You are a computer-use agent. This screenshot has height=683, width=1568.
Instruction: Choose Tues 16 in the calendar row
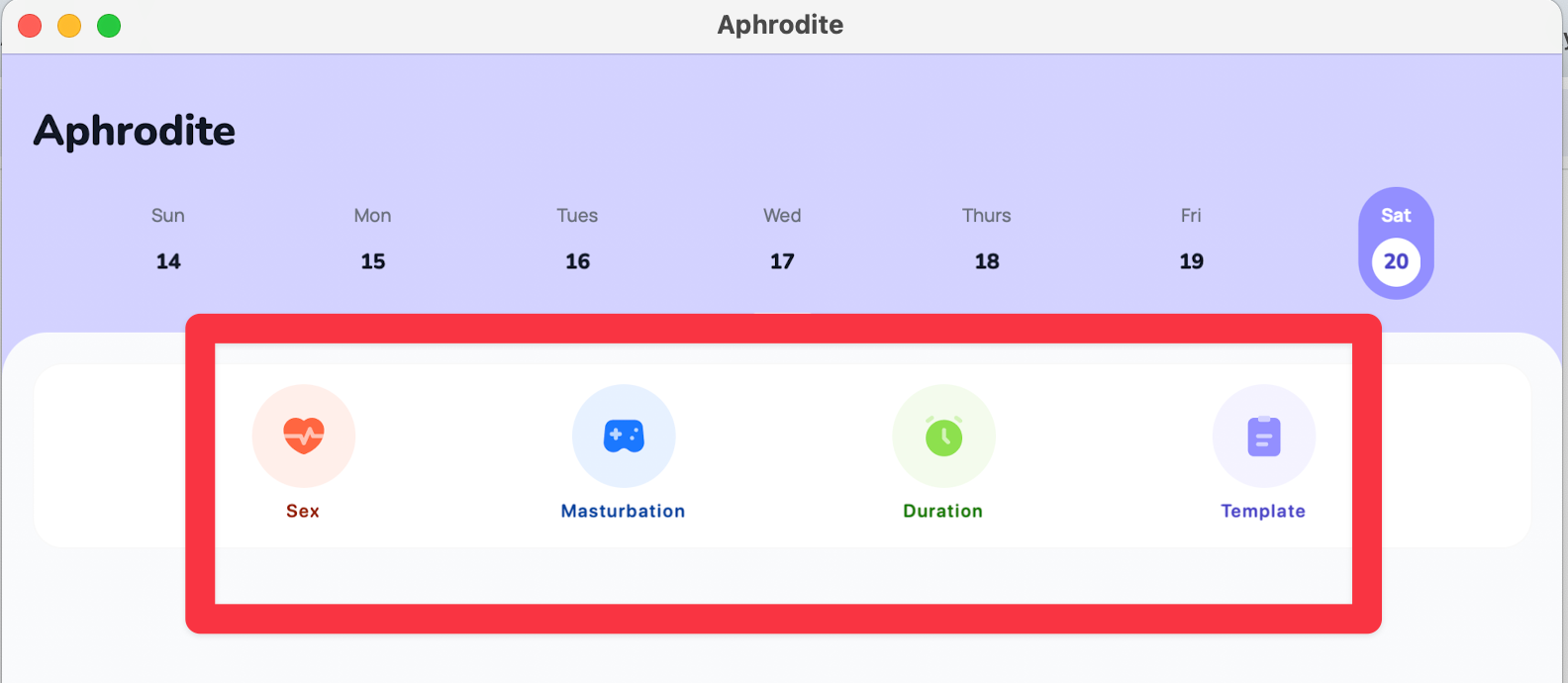[577, 241]
